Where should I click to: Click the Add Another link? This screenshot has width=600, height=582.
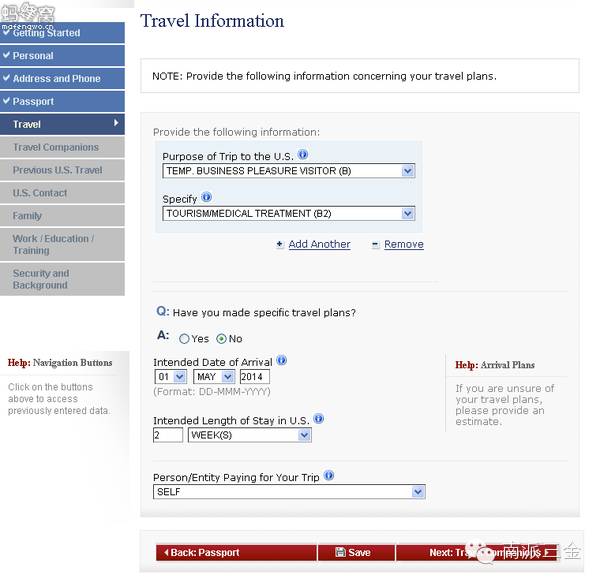(x=319, y=244)
